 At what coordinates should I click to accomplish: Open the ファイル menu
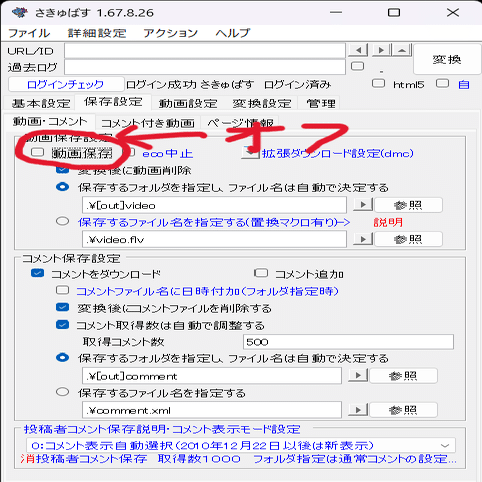(x=29, y=33)
